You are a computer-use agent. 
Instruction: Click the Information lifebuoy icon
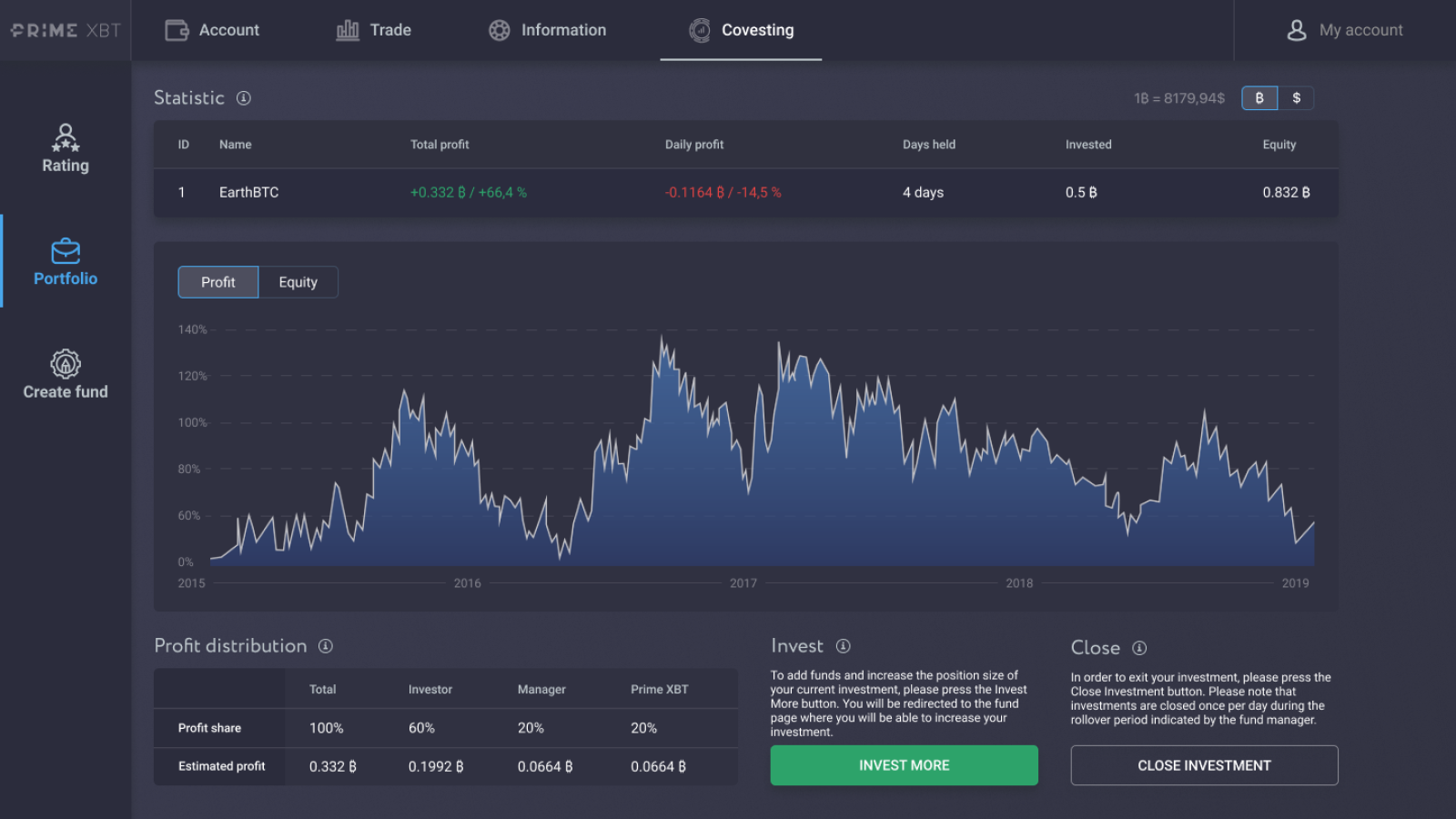point(499,30)
